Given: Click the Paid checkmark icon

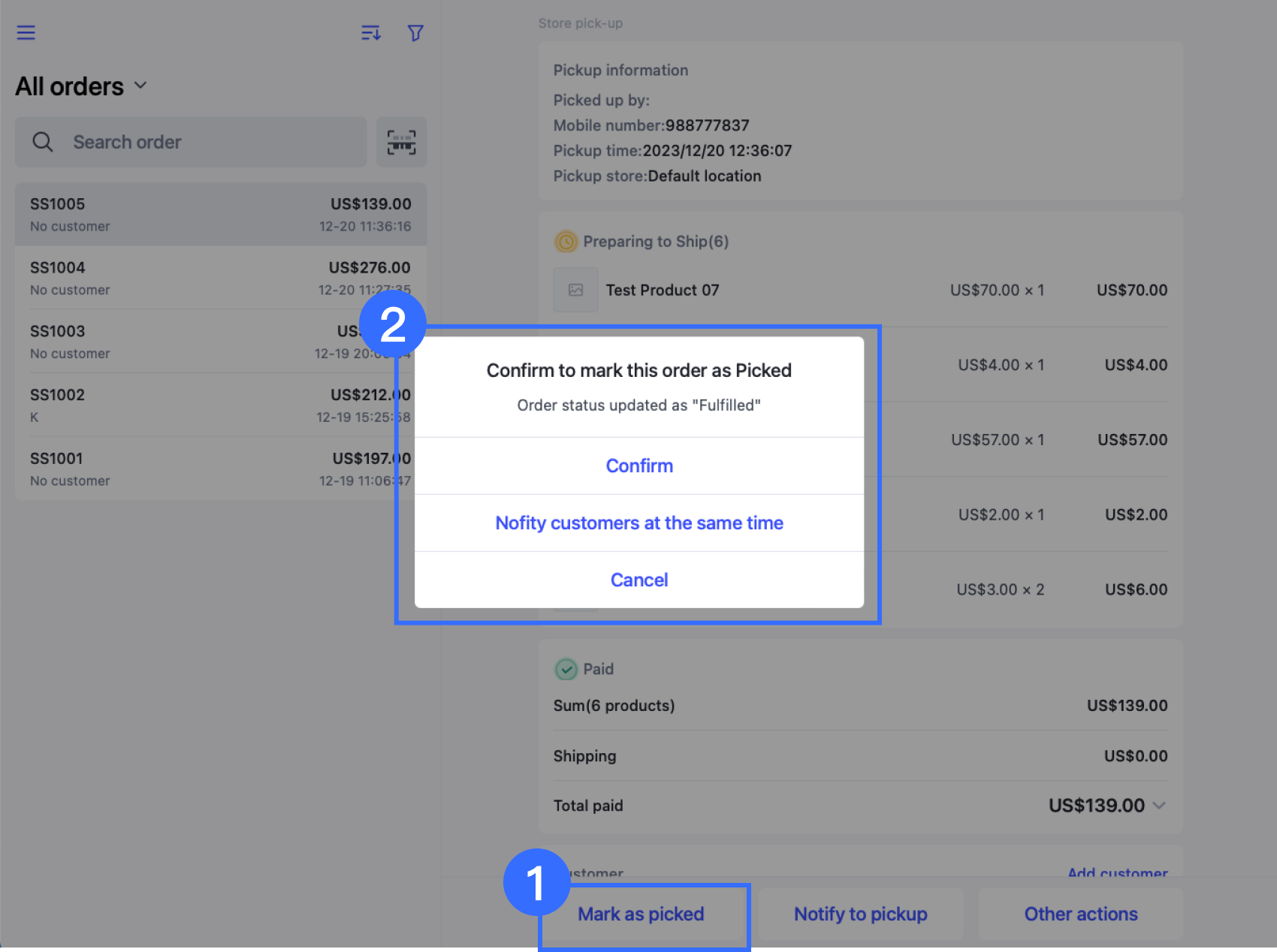Looking at the screenshot, I should point(566,669).
